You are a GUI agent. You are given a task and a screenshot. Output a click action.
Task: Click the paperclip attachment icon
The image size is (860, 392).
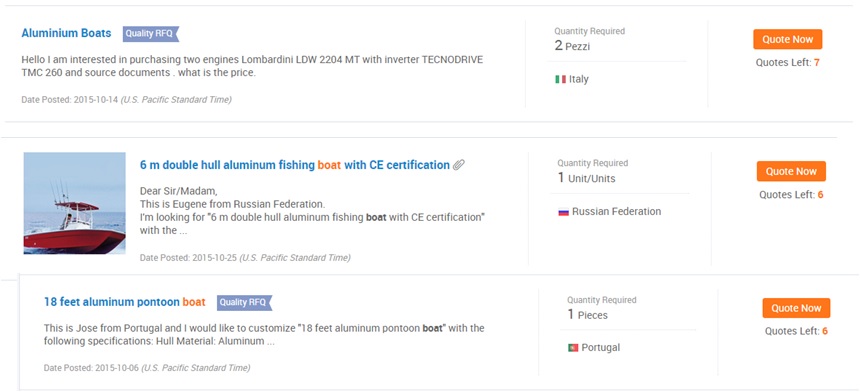pos(459,164)
